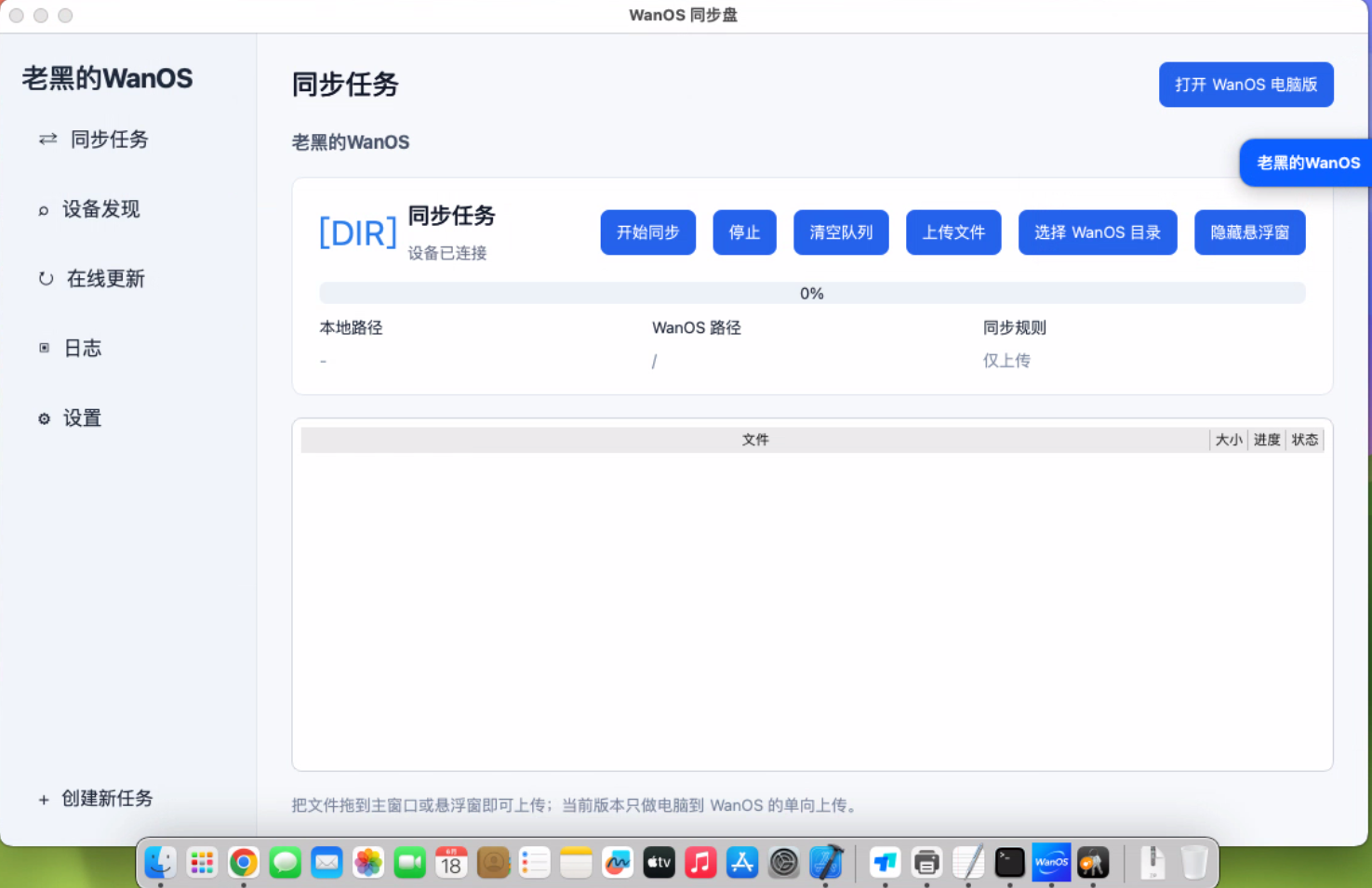
Task: Click the 上传文件 button
Action: pos(953,232)
